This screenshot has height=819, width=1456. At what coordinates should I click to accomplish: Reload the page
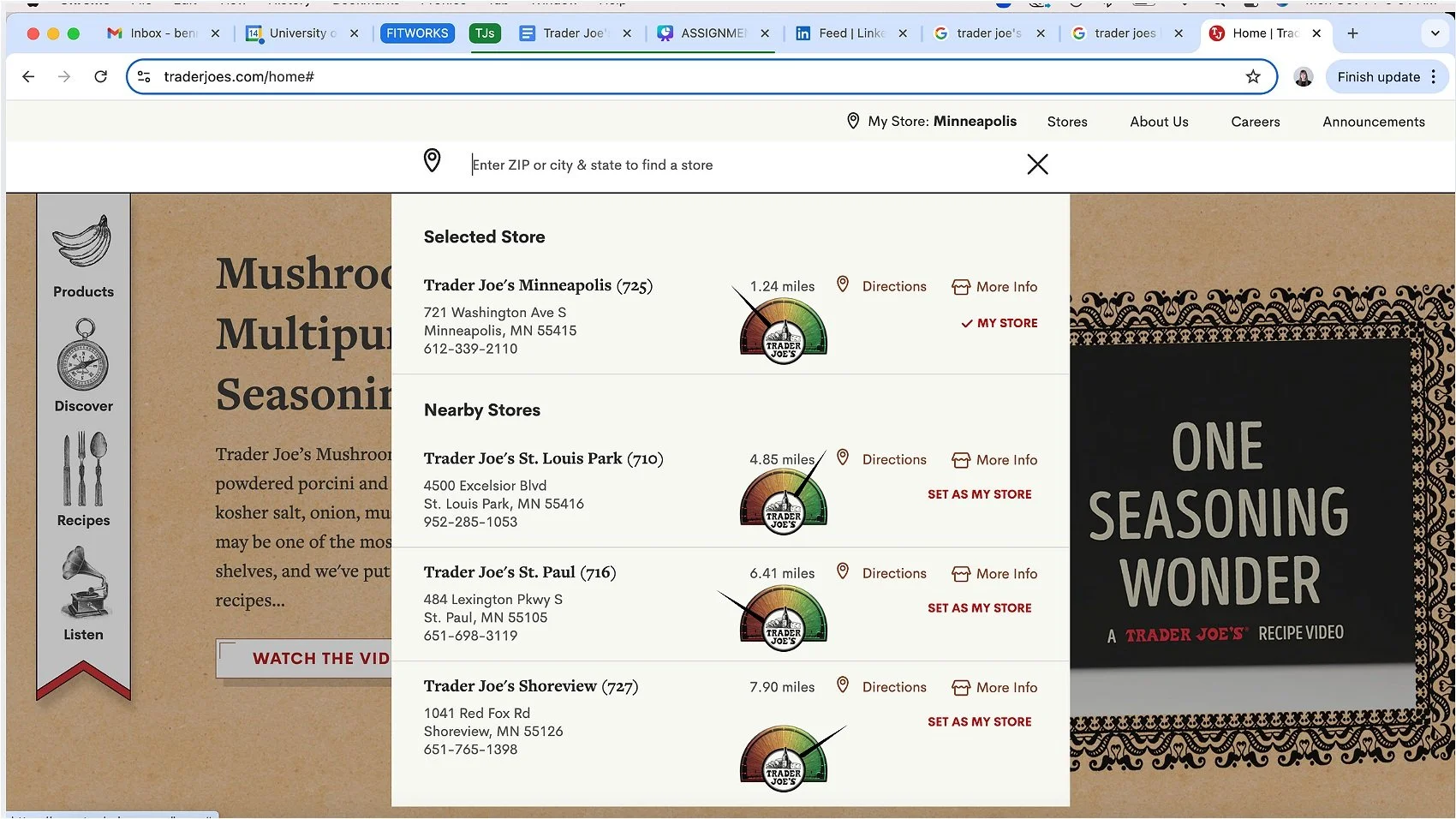[100, 76]
